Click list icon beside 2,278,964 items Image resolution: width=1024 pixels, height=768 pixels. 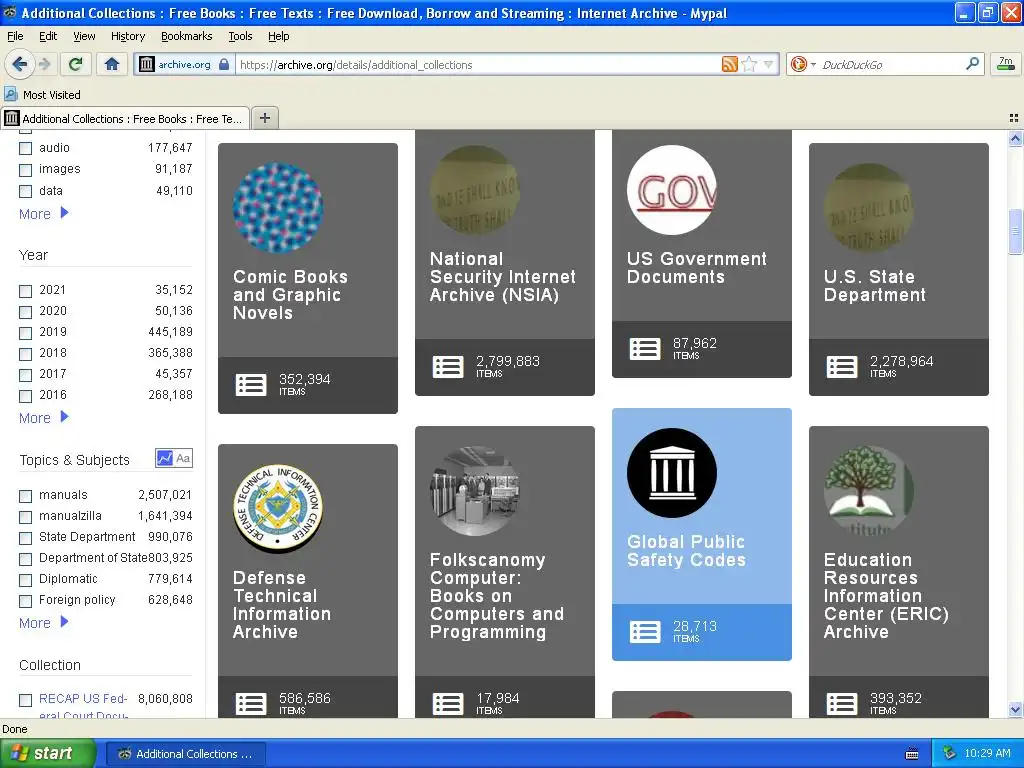click(842, 366)
